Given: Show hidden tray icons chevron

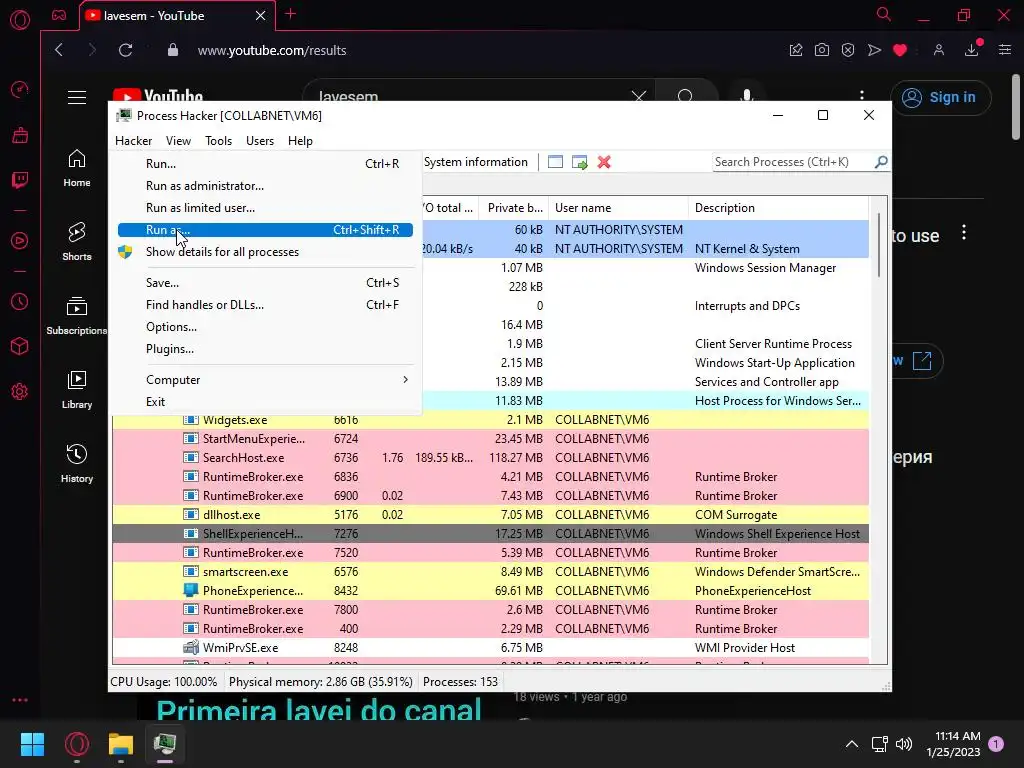Looking at the screenshot, I should coord(852,744).
